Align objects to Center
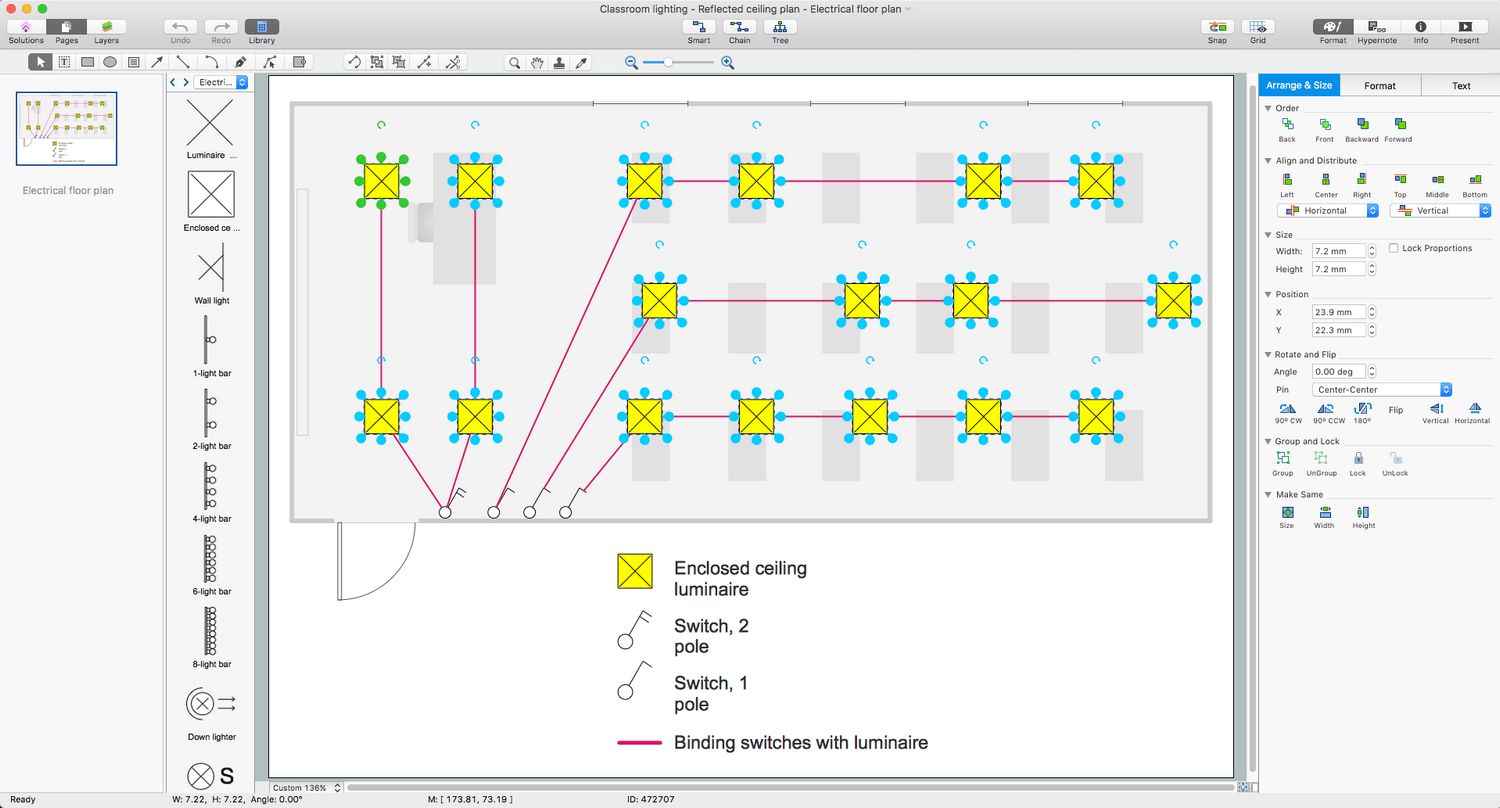This screenshot has width=1500, height=808. (1325, 185)
